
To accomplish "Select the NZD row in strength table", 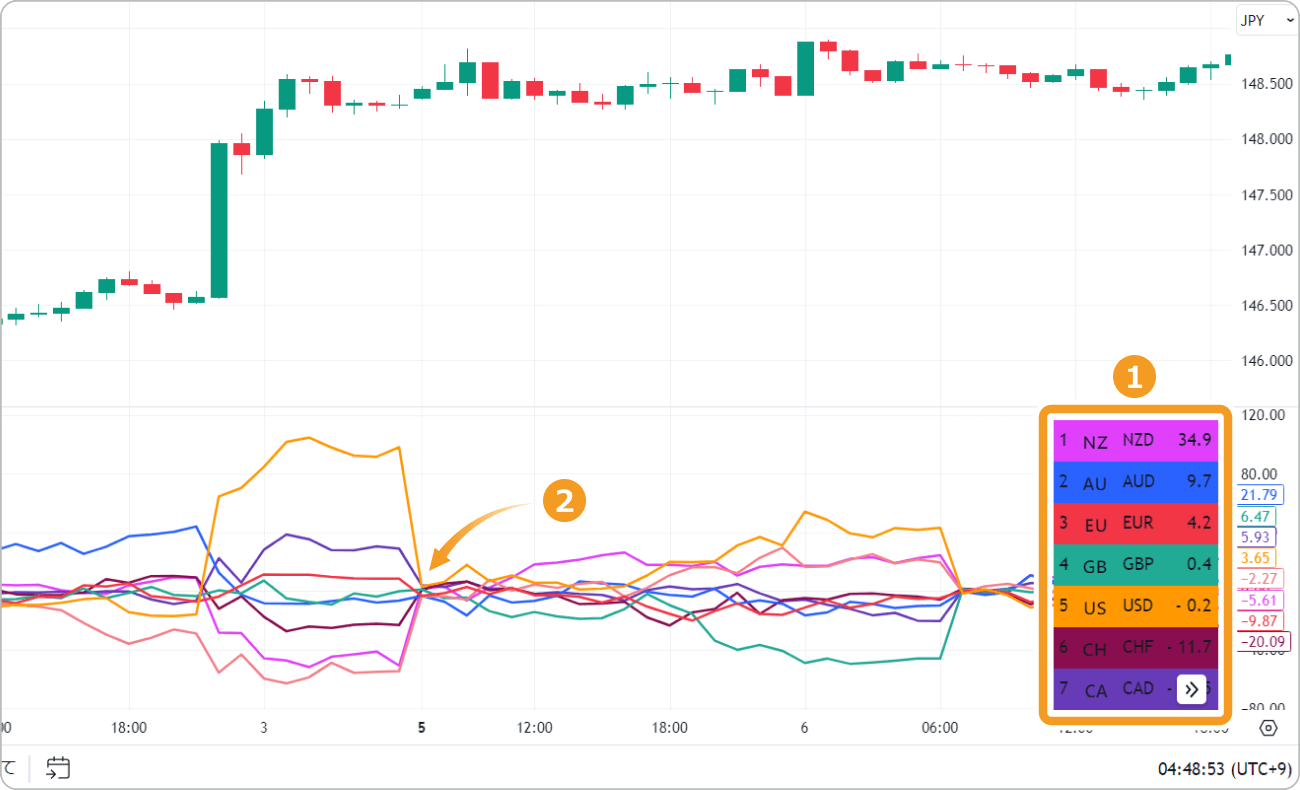I will pos(1136,440).
